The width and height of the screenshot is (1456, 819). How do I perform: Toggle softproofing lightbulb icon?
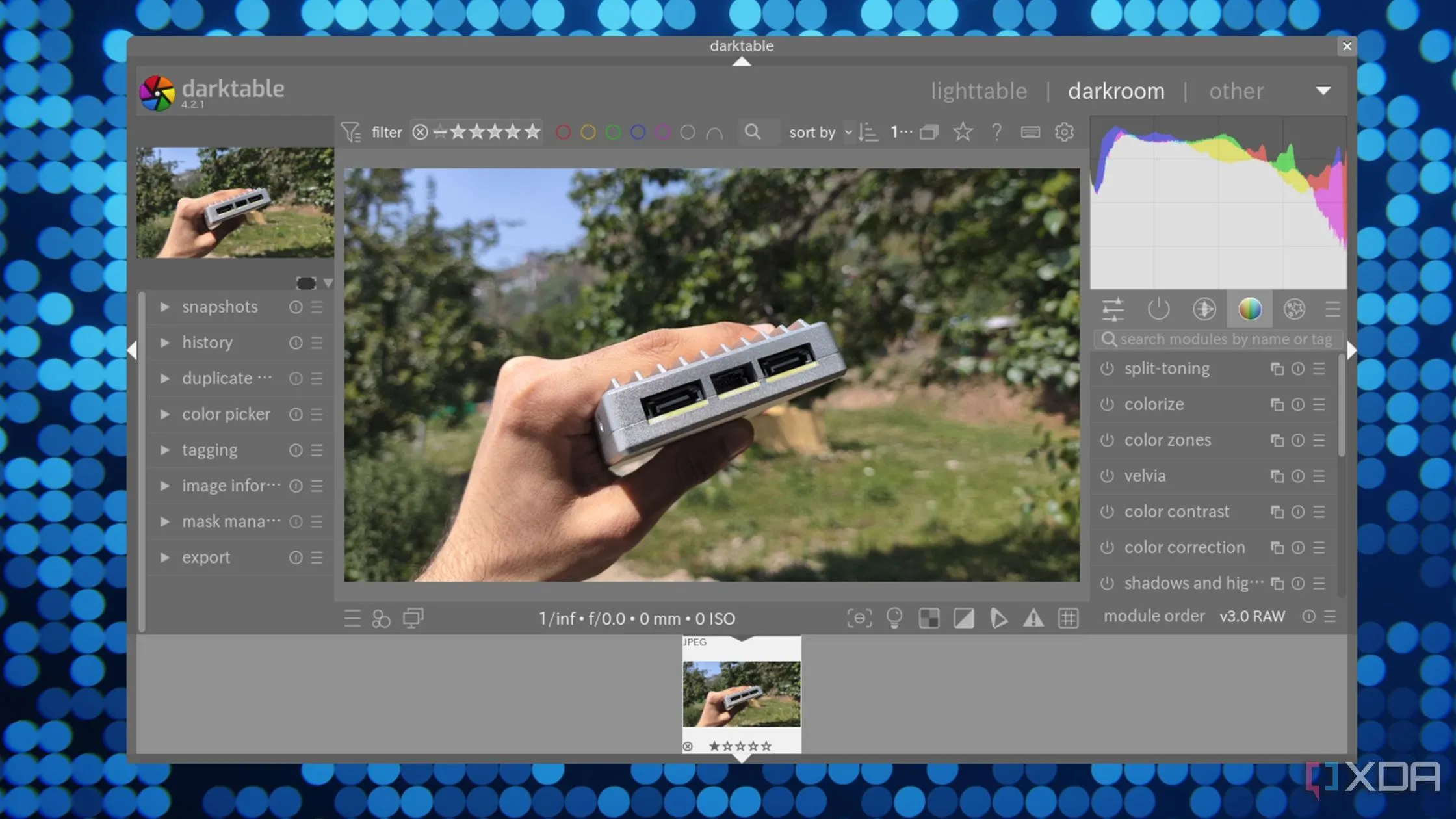click(894, 618)
